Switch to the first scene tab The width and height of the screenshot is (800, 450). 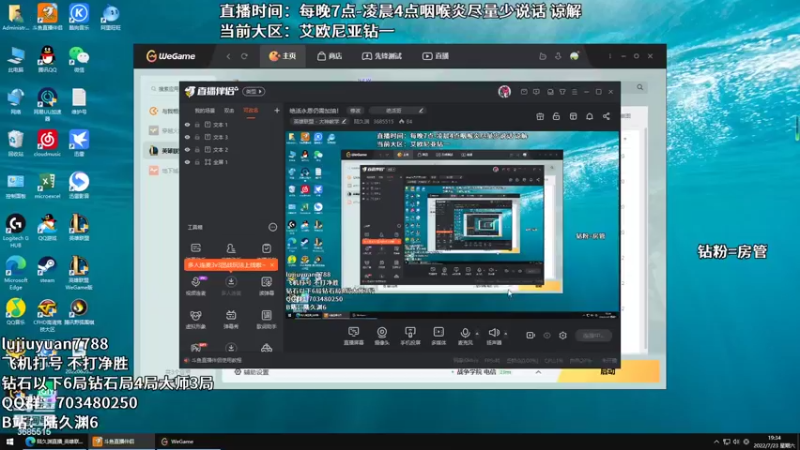pyautogui.click(x=205, y=111)
